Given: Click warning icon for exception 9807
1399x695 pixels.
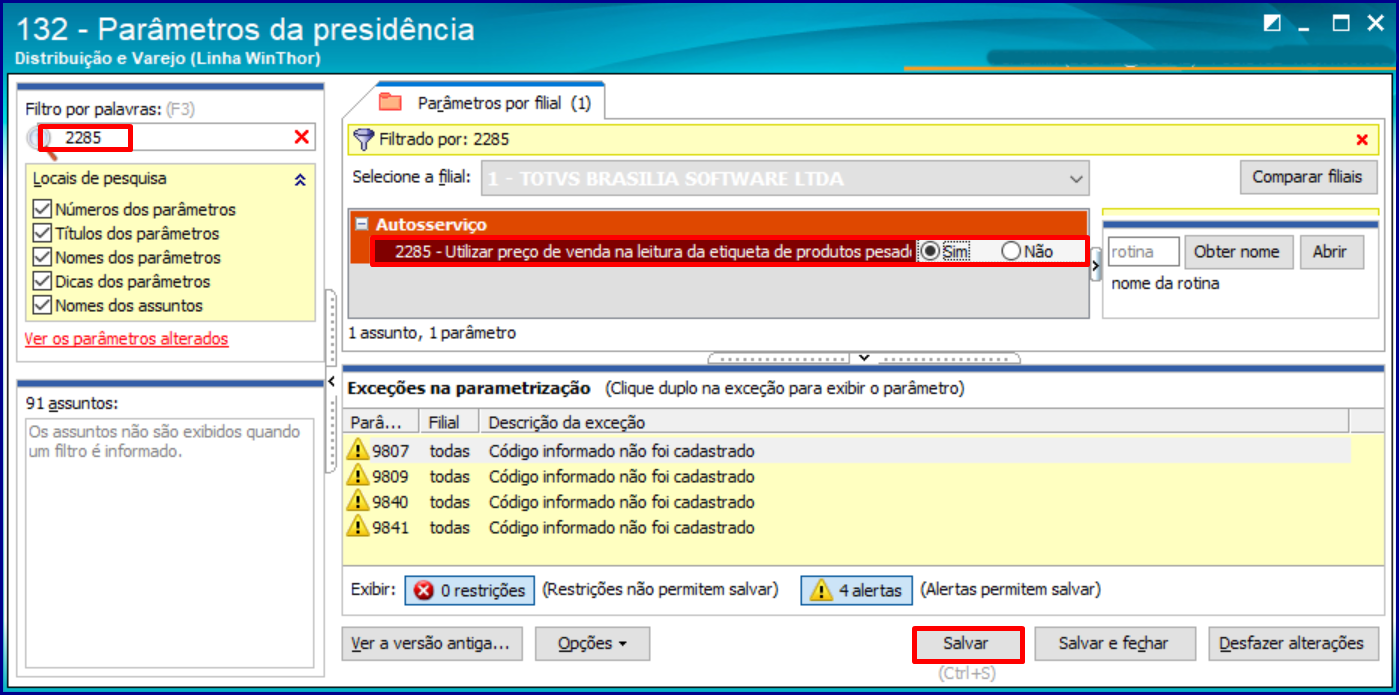Looking at the screenshot, I should (357, 450).
